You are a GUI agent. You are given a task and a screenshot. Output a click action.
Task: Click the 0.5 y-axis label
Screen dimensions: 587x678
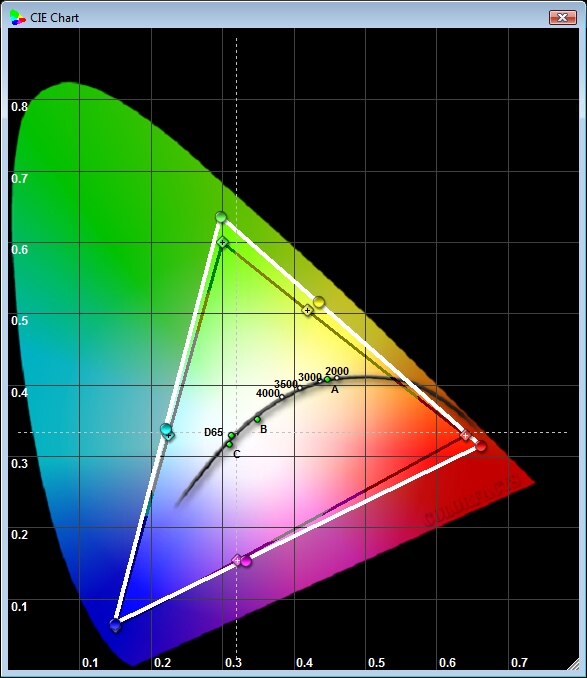(x=19, y=321)
